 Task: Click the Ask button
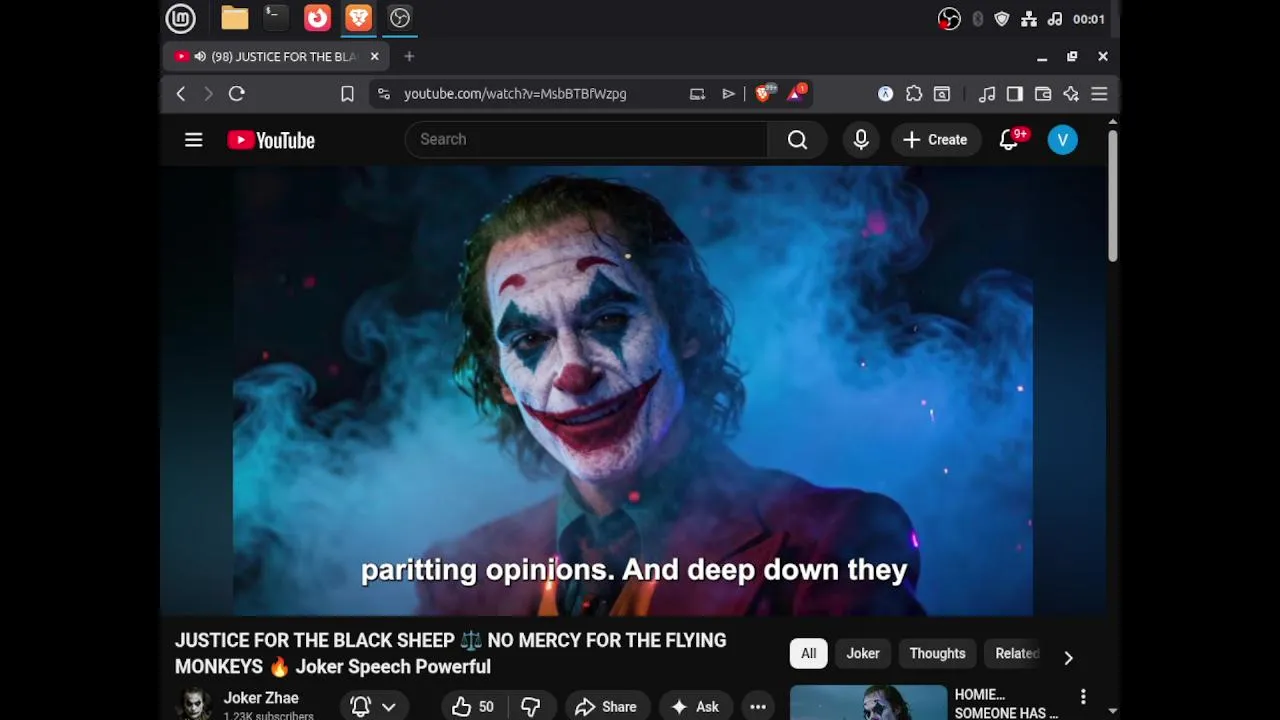coord(695,707)
